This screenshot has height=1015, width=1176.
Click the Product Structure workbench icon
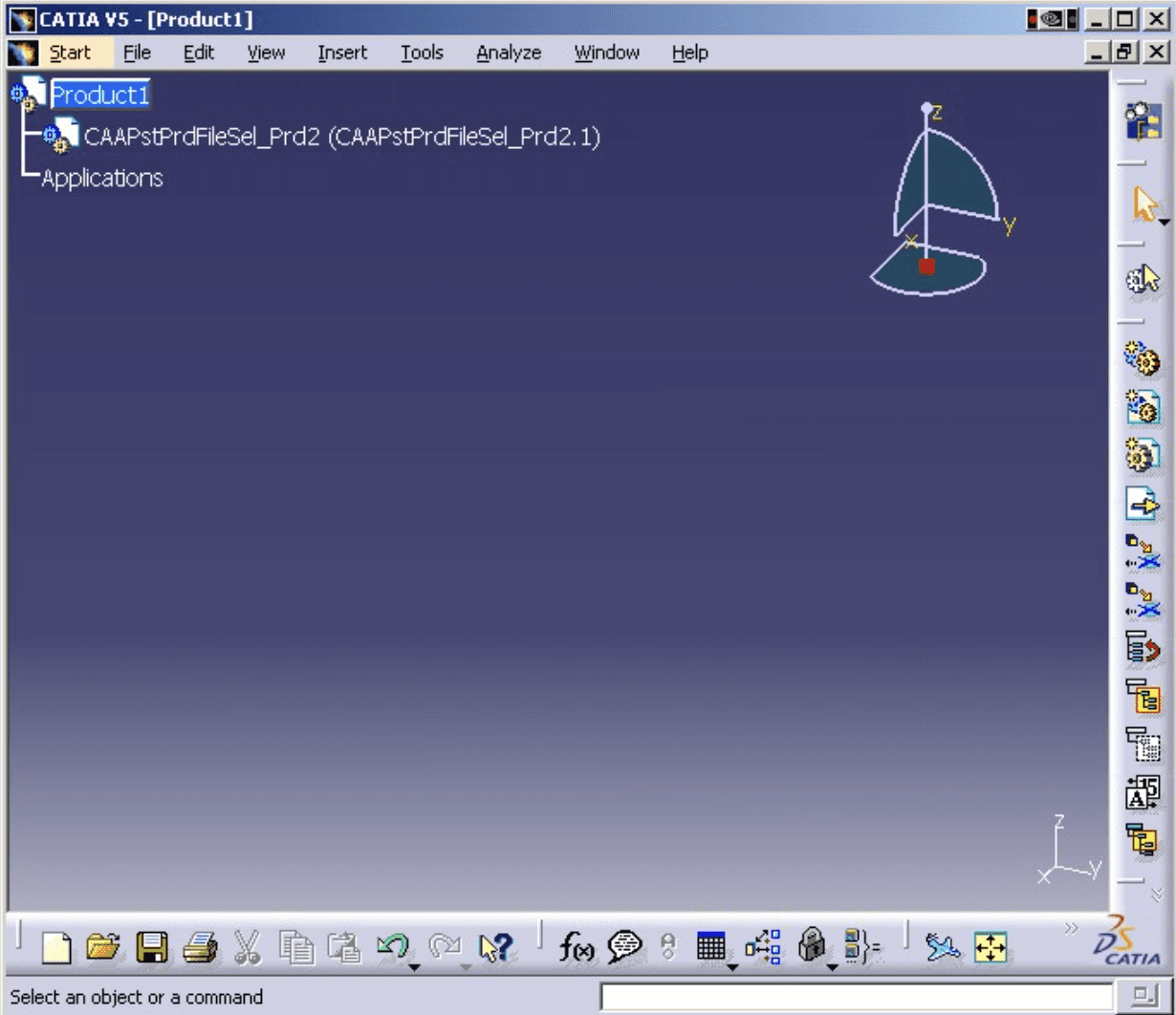pyautogui.click(x=1143, y=121)
